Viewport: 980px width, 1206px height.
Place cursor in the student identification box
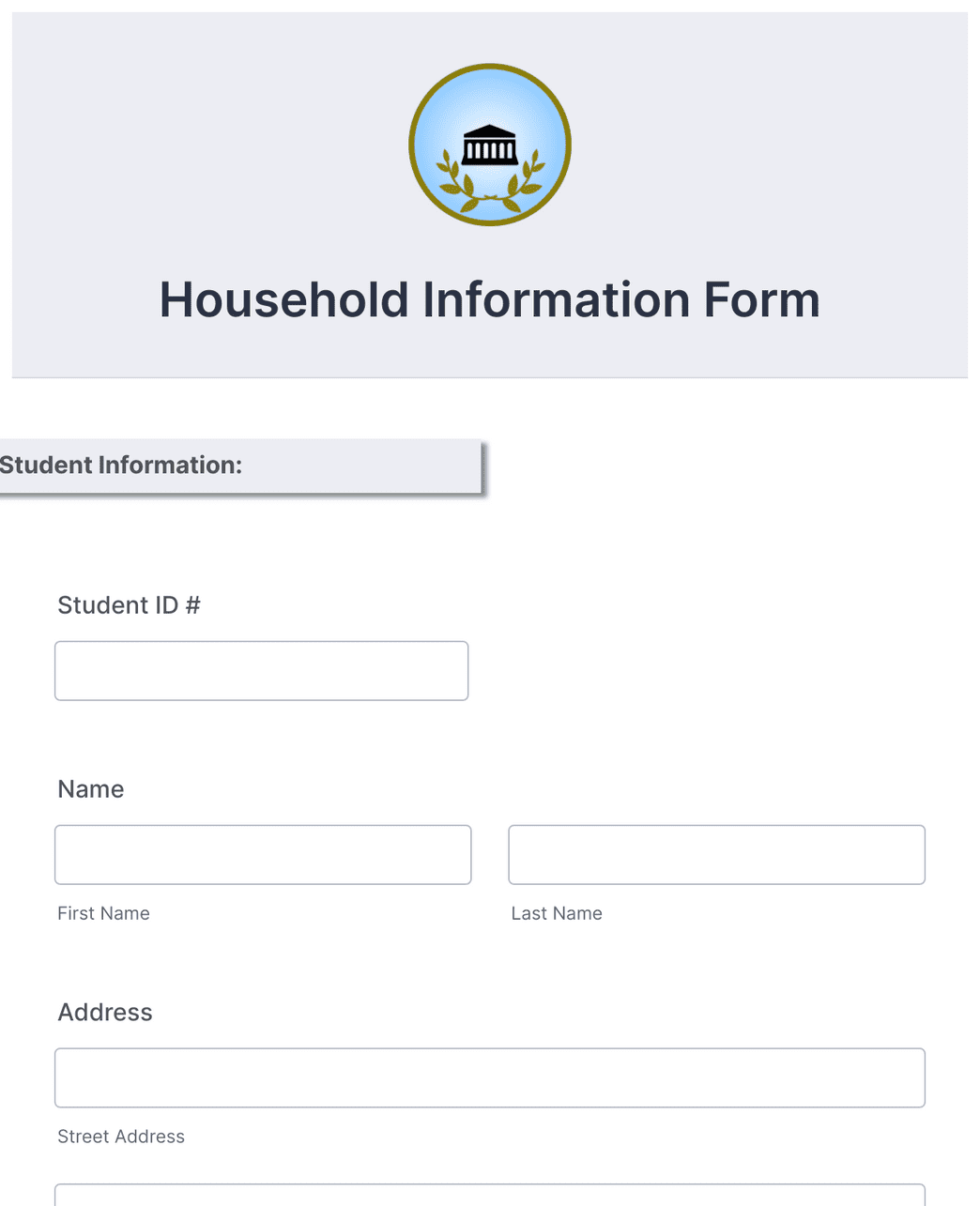[261, 670]
